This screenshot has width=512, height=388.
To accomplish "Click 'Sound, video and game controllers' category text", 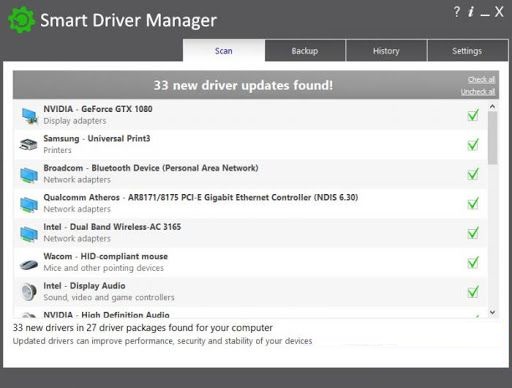I will pyautogui.click(x=109, y=297).
